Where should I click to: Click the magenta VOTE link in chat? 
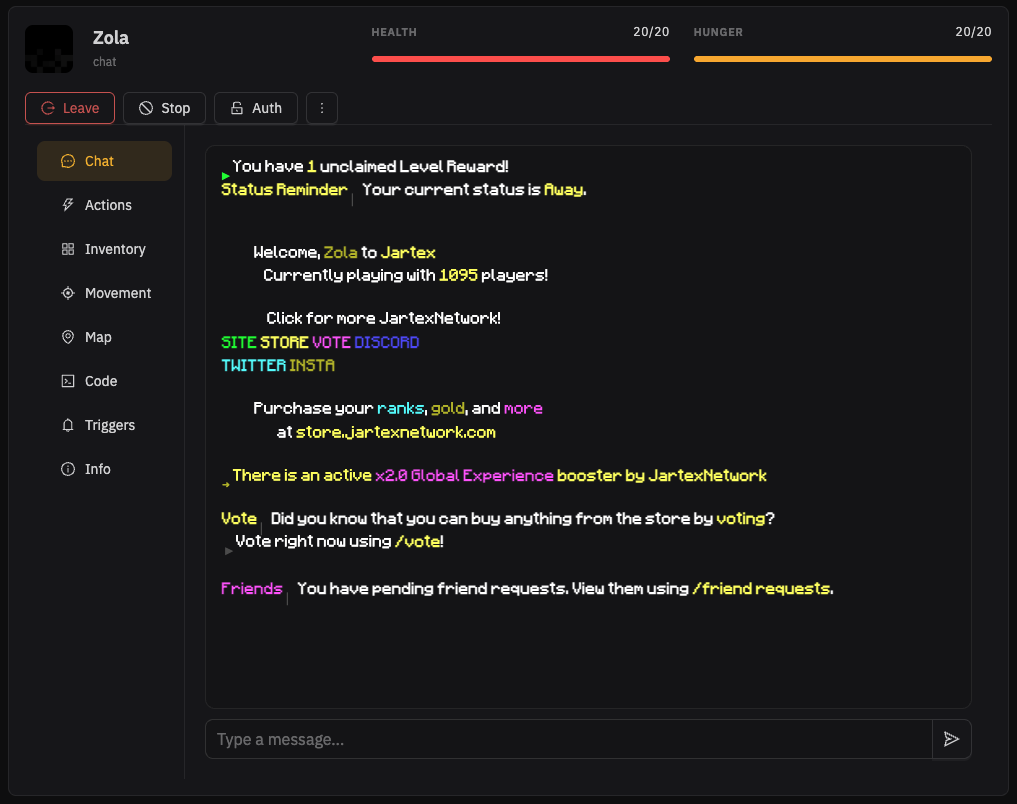pos(331,342)
